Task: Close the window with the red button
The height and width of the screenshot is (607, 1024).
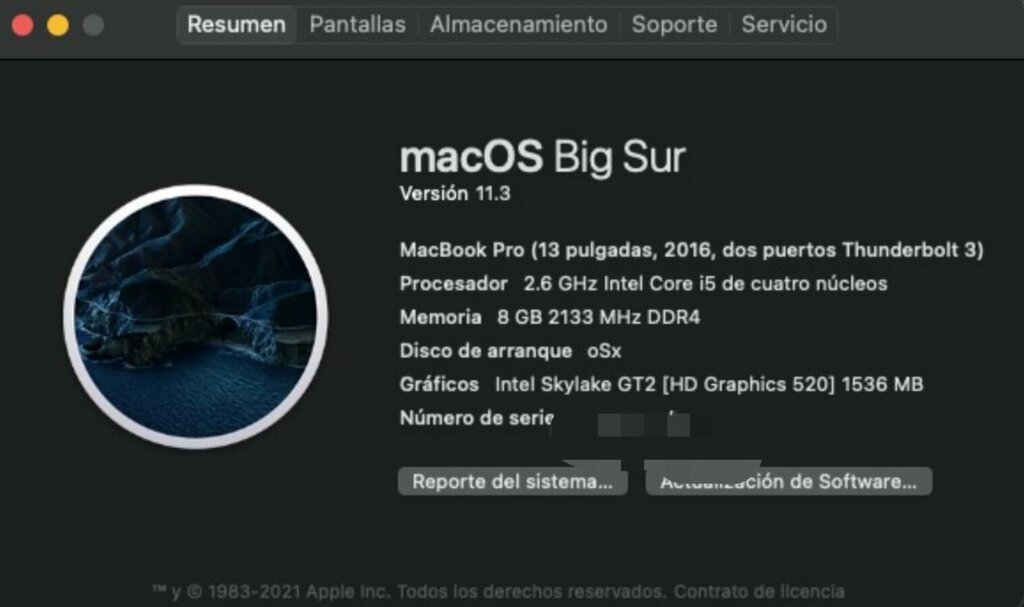Action: tap(23, 25)
